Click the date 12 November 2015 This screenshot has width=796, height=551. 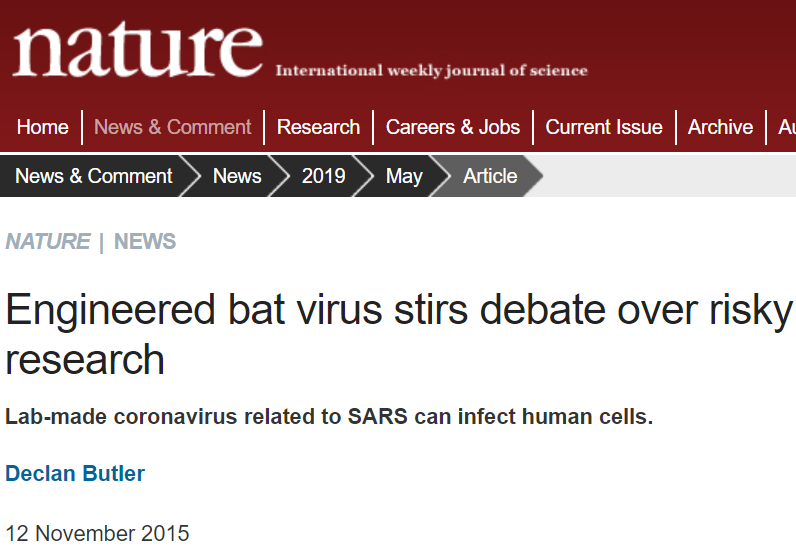point(97,532)
